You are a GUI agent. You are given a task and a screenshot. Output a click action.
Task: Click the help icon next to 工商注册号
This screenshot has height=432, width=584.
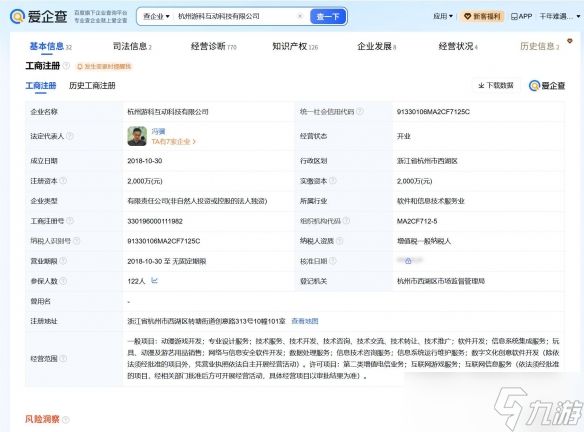[x=70, y=221]
